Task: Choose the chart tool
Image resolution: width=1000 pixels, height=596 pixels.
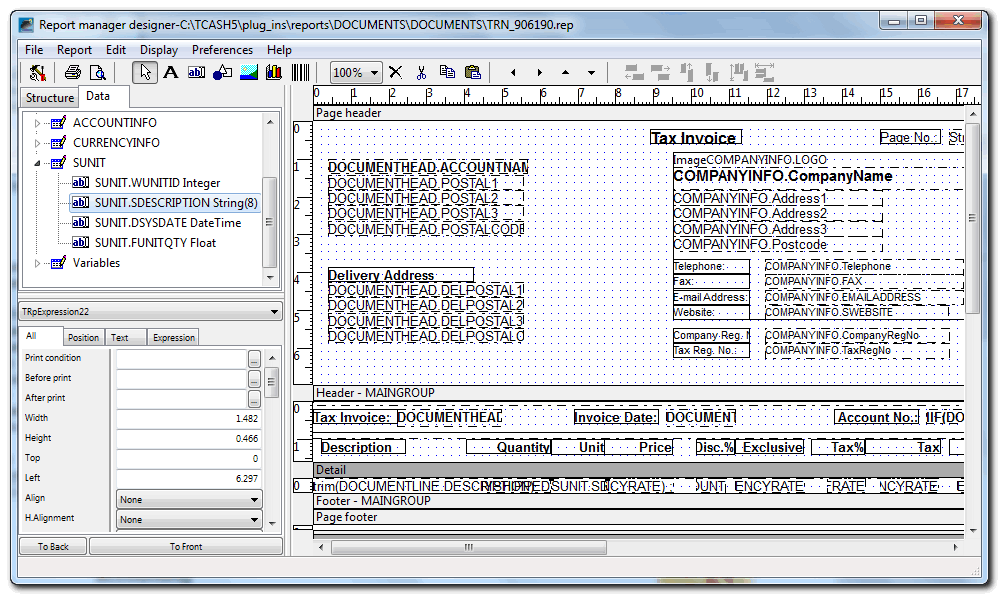Action: click(273, 72)
